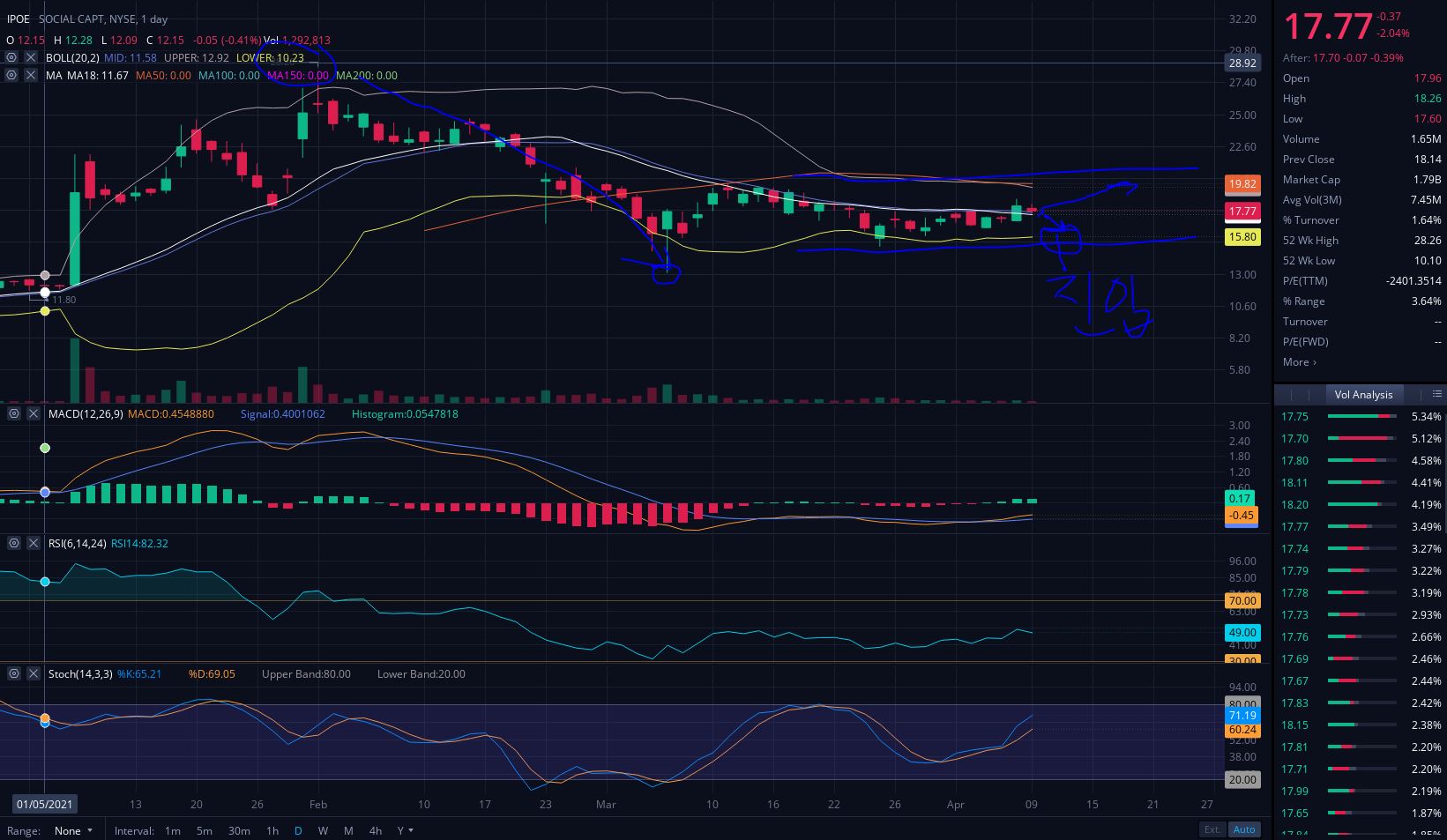Click the Stoch 20.00 lower band label
Image resolution: width=1447 pixels, height=840 pixels.
1242,780
